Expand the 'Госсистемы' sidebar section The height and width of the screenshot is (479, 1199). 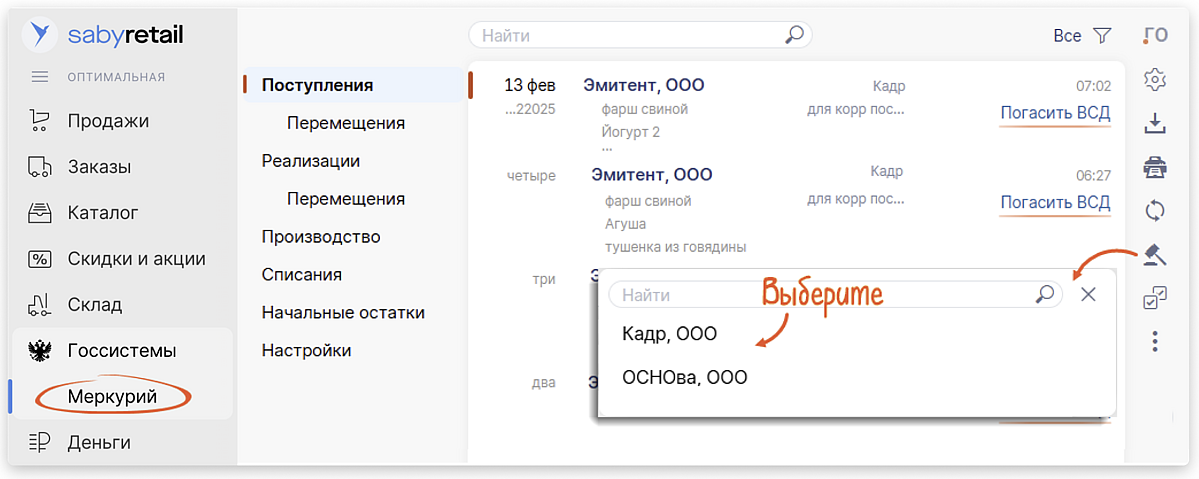click(x=122, y=351)
